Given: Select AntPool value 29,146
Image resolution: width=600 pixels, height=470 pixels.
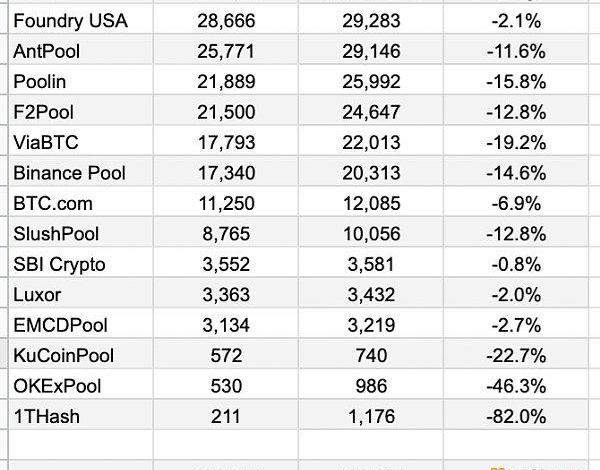Looking at the screenshot, I should pos(371,51).
